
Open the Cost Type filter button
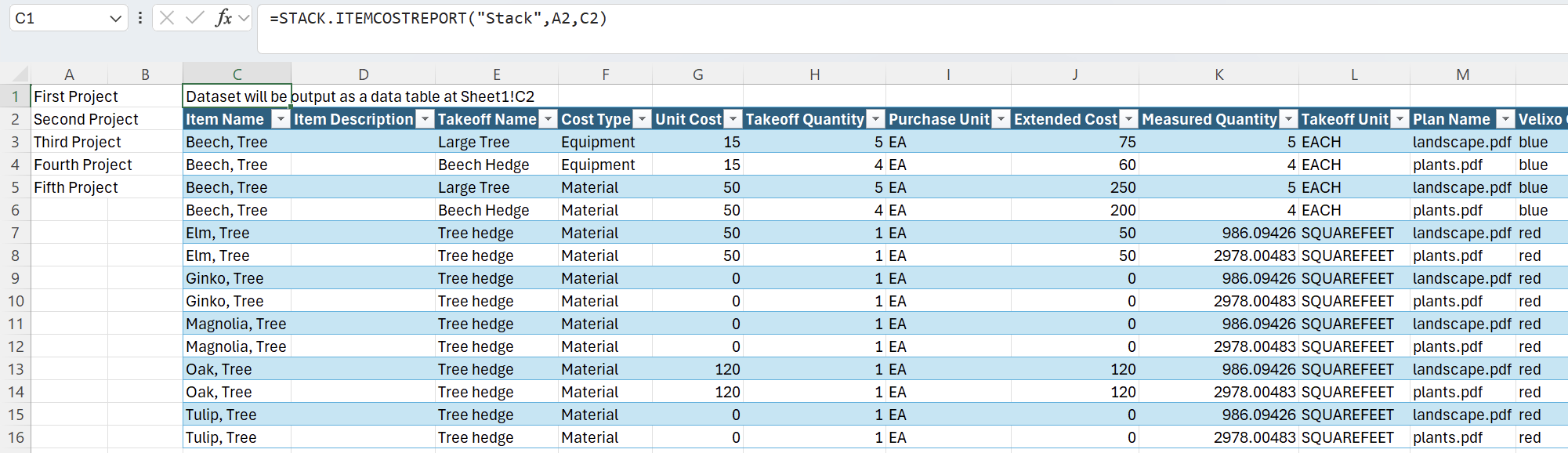[x=642, y=119]
